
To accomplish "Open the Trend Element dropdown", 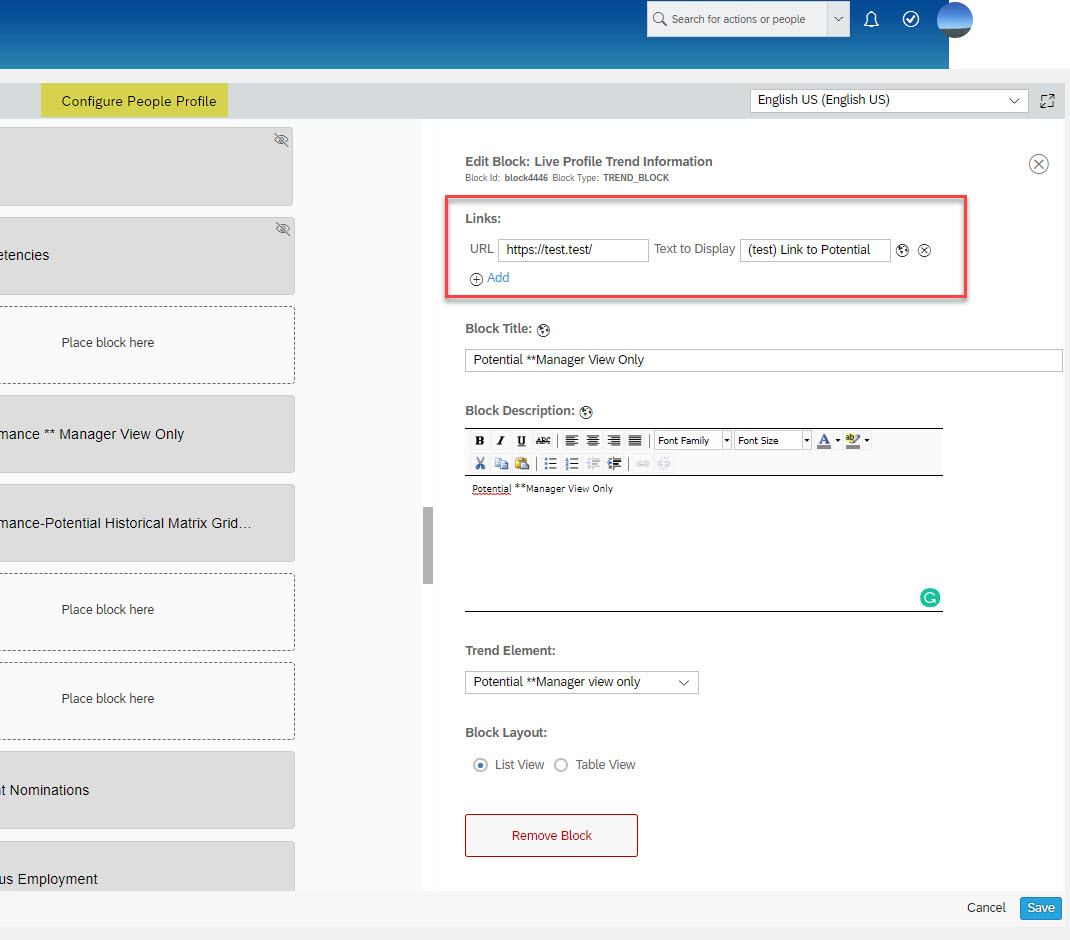I will [x=581, y=683].
